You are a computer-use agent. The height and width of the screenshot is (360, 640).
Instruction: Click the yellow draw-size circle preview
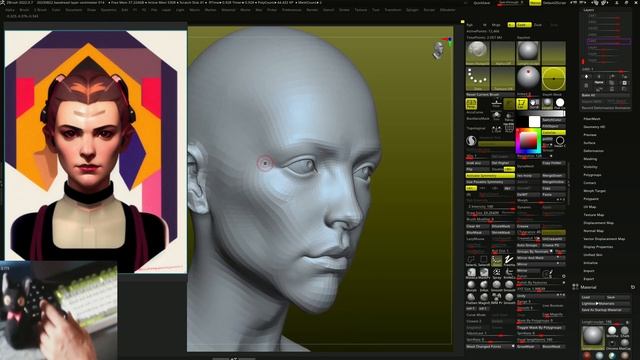(553, 79)
